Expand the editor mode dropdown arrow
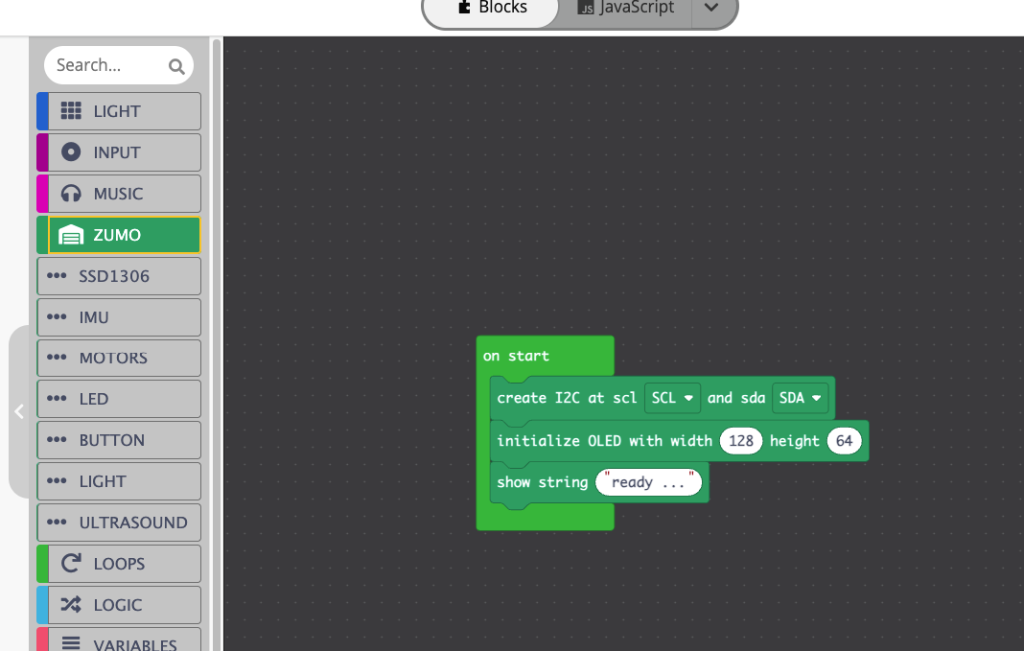Screen dimensions: 1024x651 tap(711, 8)
